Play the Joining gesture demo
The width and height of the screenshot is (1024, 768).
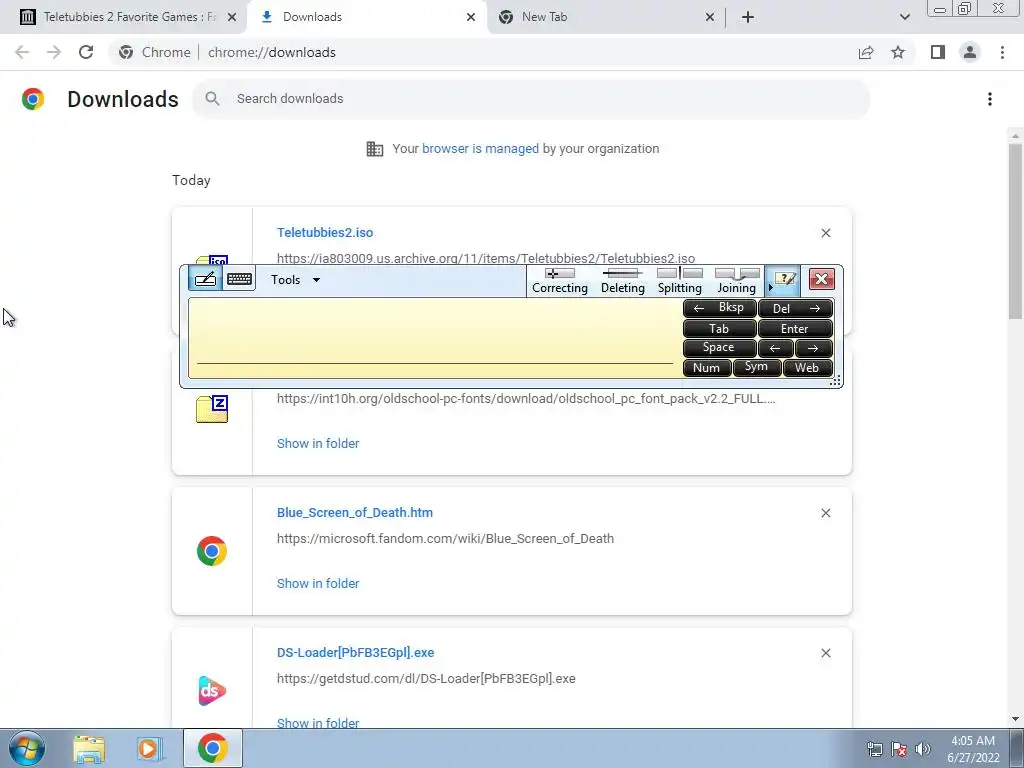point(737,281)
